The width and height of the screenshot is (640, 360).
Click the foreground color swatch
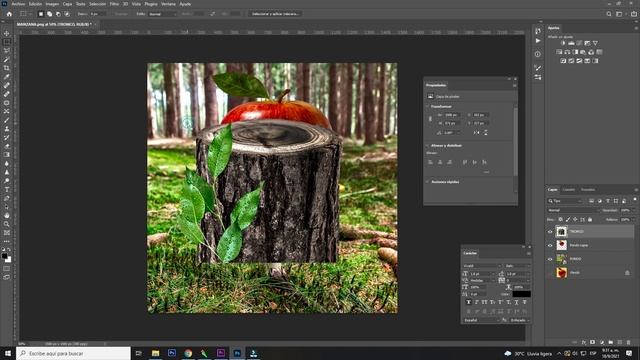[4, 256]
